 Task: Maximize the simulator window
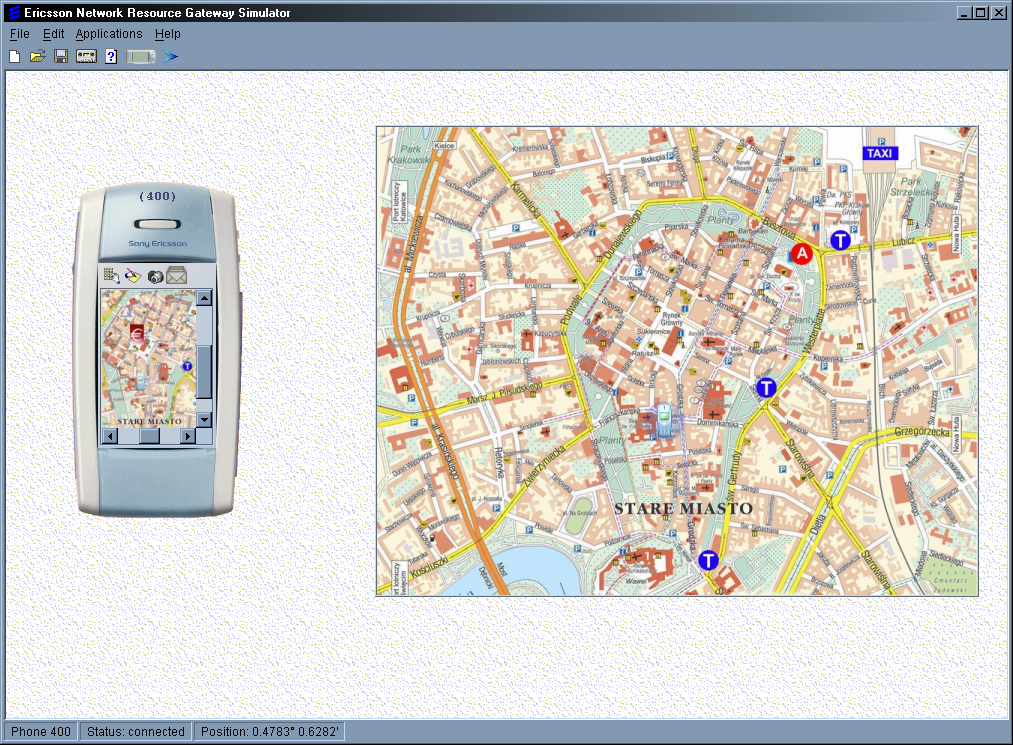(x=980, y=12)
